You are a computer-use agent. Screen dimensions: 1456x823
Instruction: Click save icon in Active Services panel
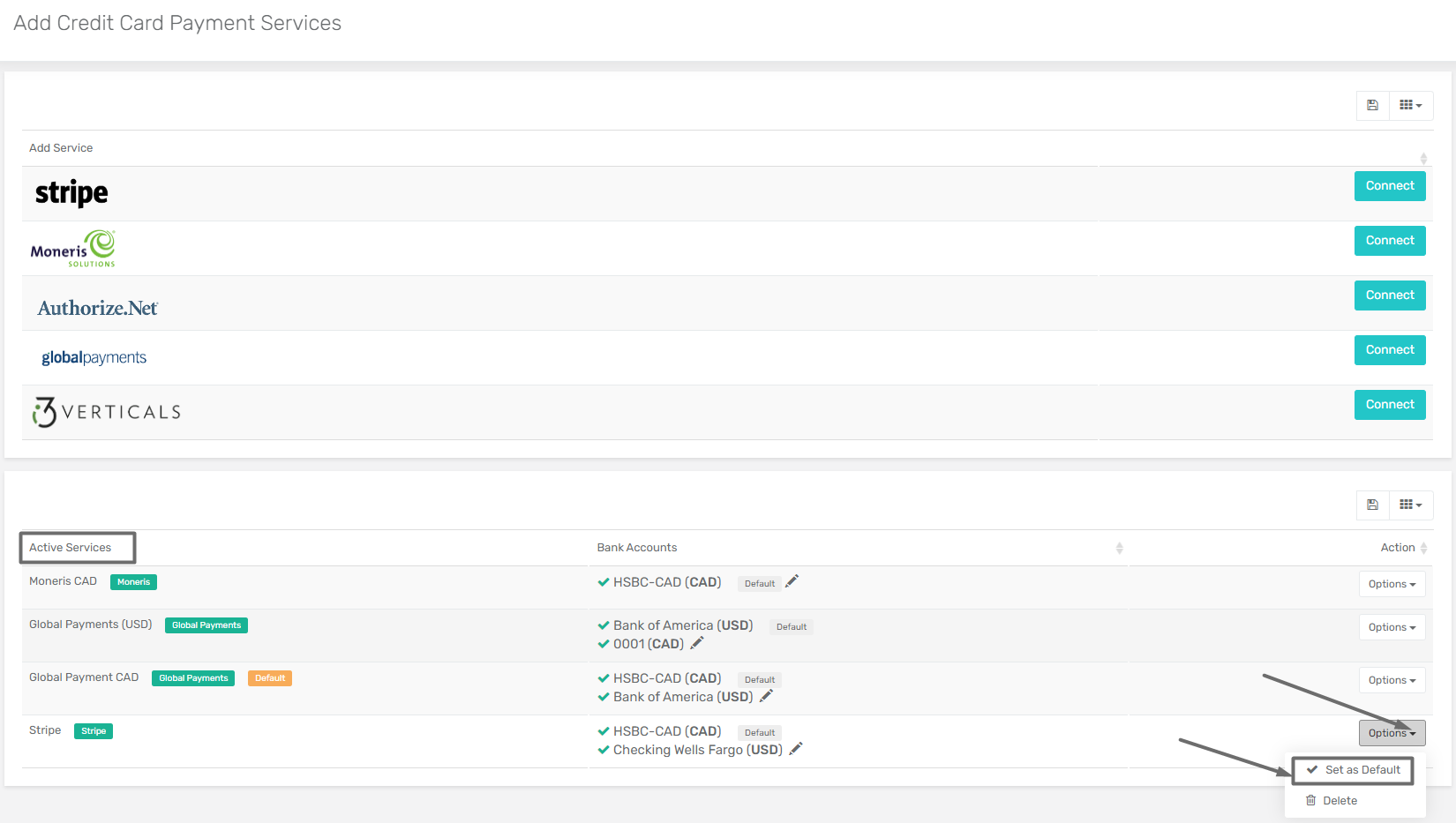(x=1372, y=505)
